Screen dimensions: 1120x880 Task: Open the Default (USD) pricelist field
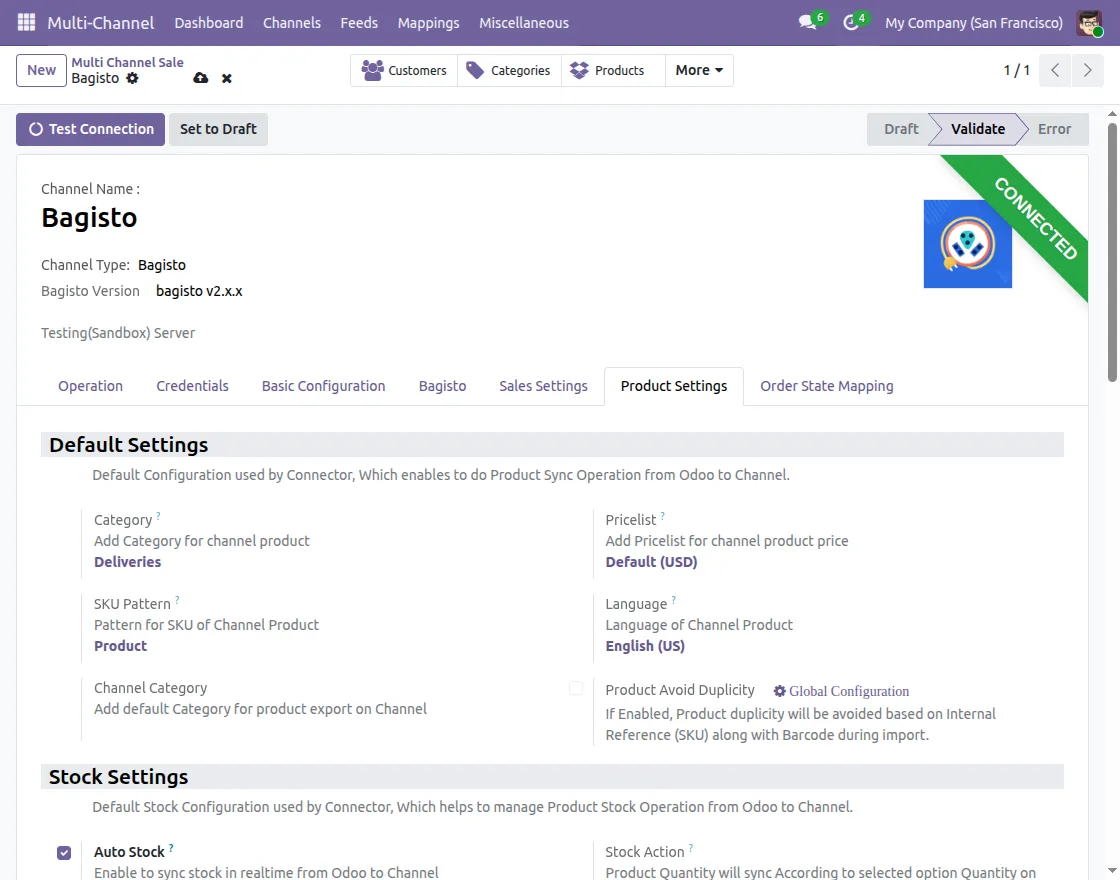click(651, 561)
